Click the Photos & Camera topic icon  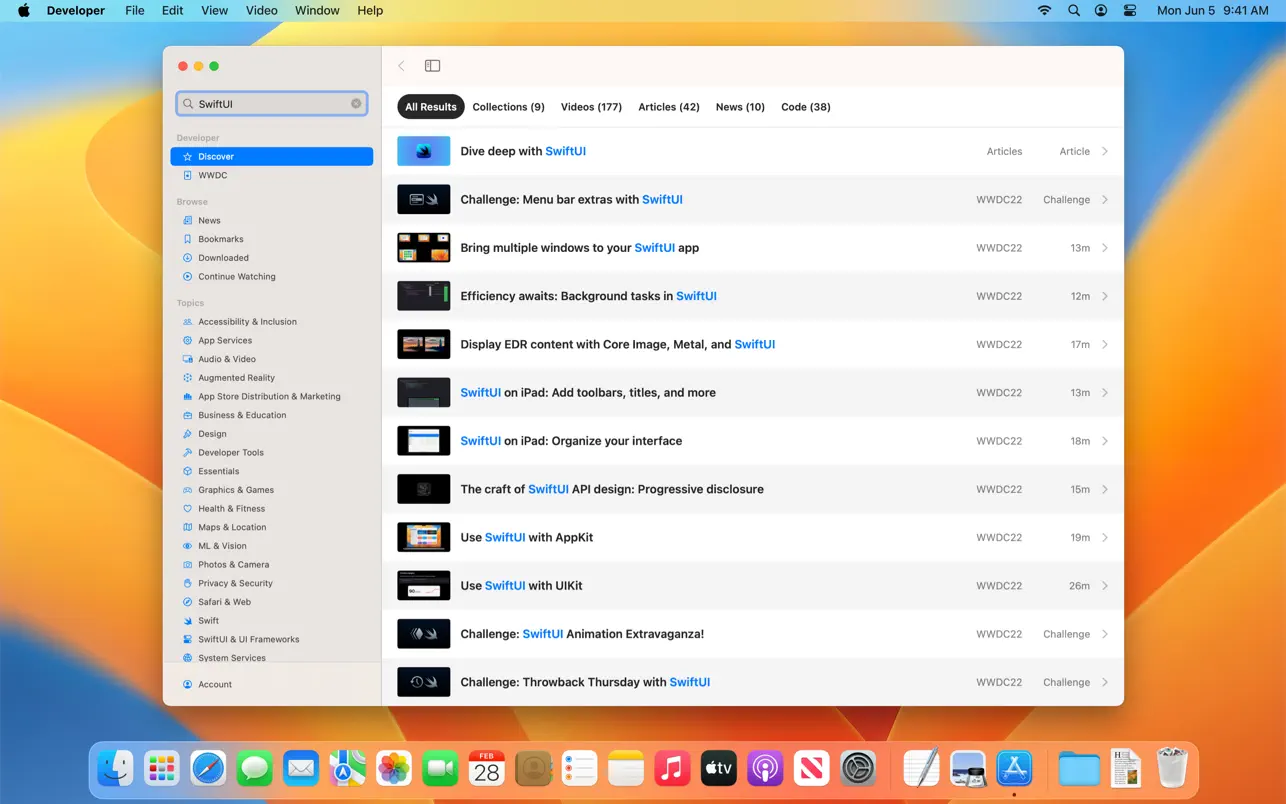click(187, 564)
